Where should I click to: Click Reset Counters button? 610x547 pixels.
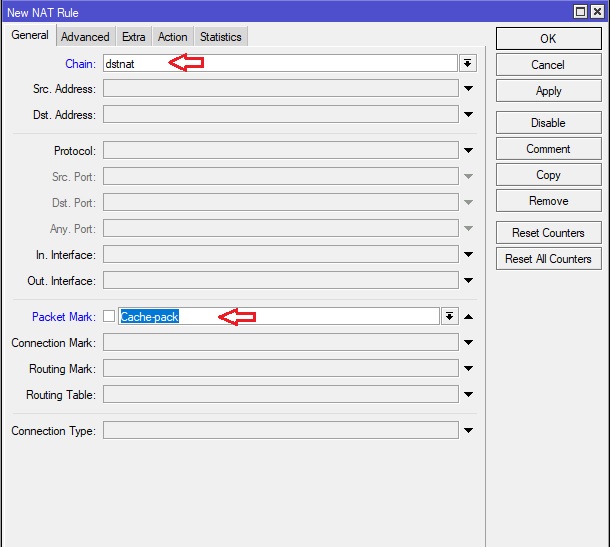pos(549,233)
